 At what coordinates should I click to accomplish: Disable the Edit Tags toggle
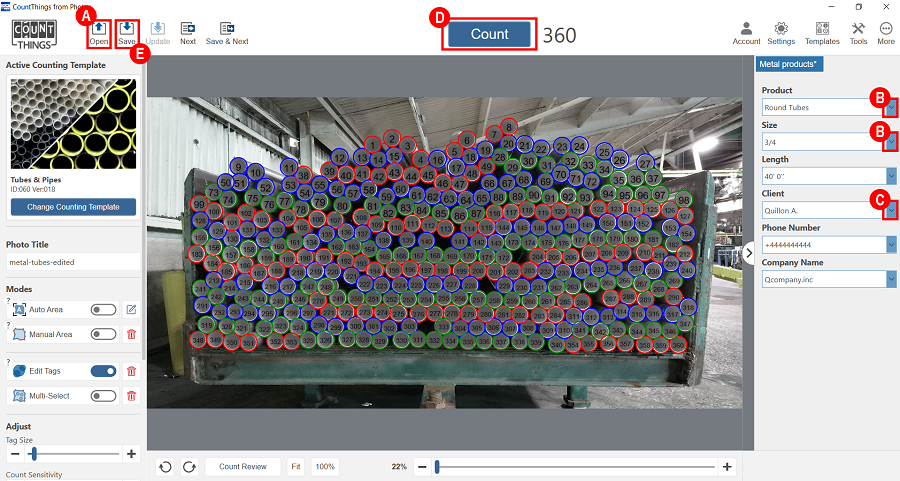103,371
